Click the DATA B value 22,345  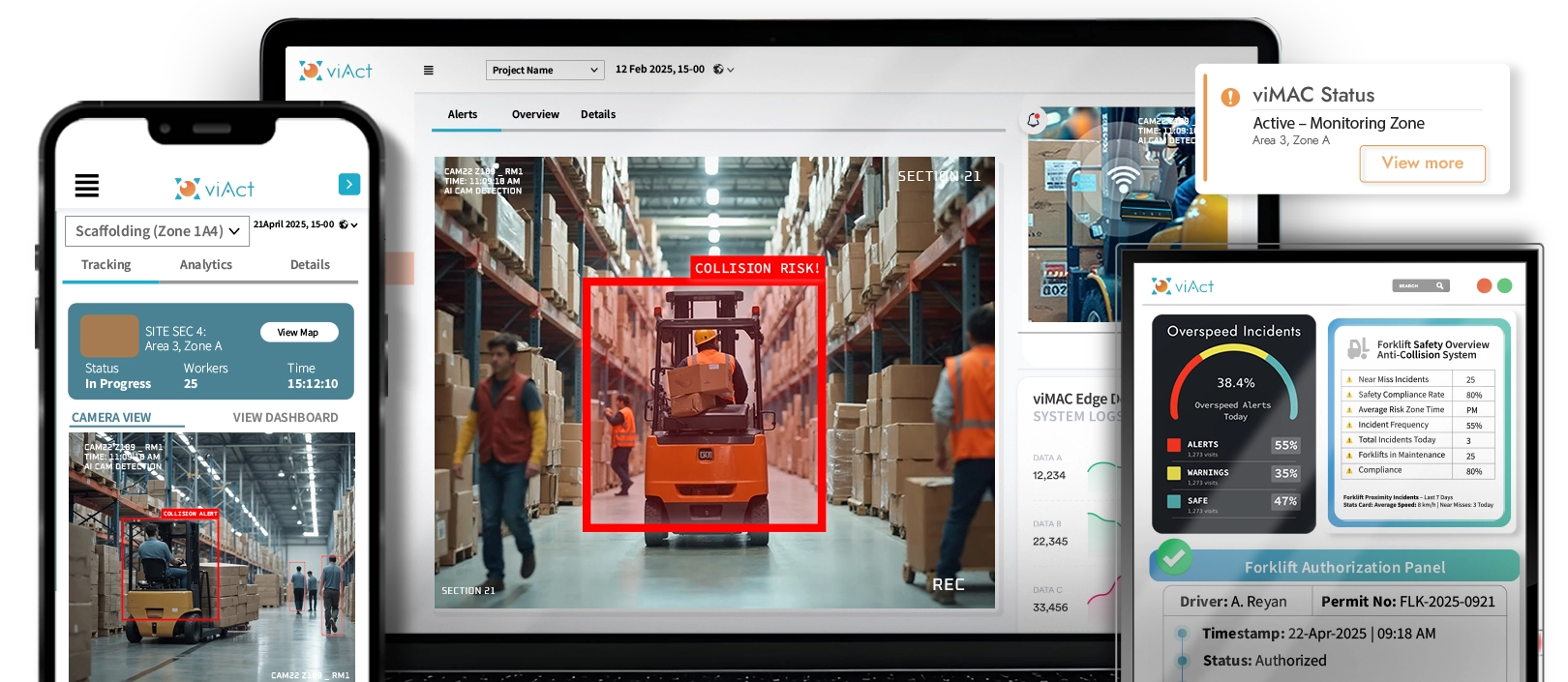click(1050, 541)
